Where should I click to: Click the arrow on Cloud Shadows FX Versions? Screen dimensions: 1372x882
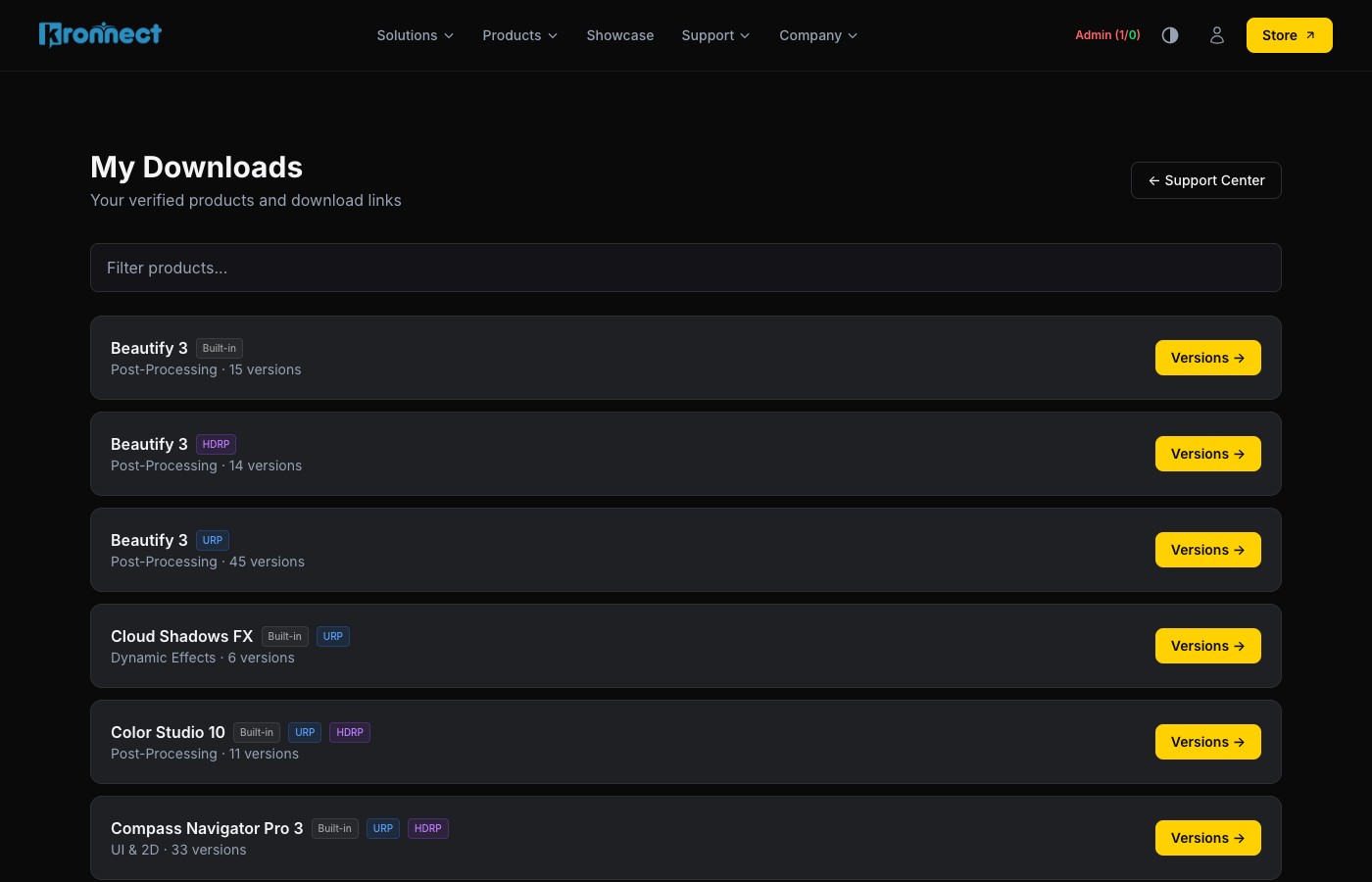[1239, 646]
